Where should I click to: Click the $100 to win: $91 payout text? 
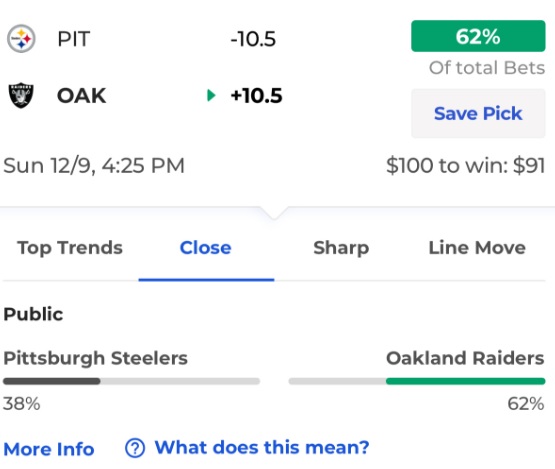click(x=465, y=165)
